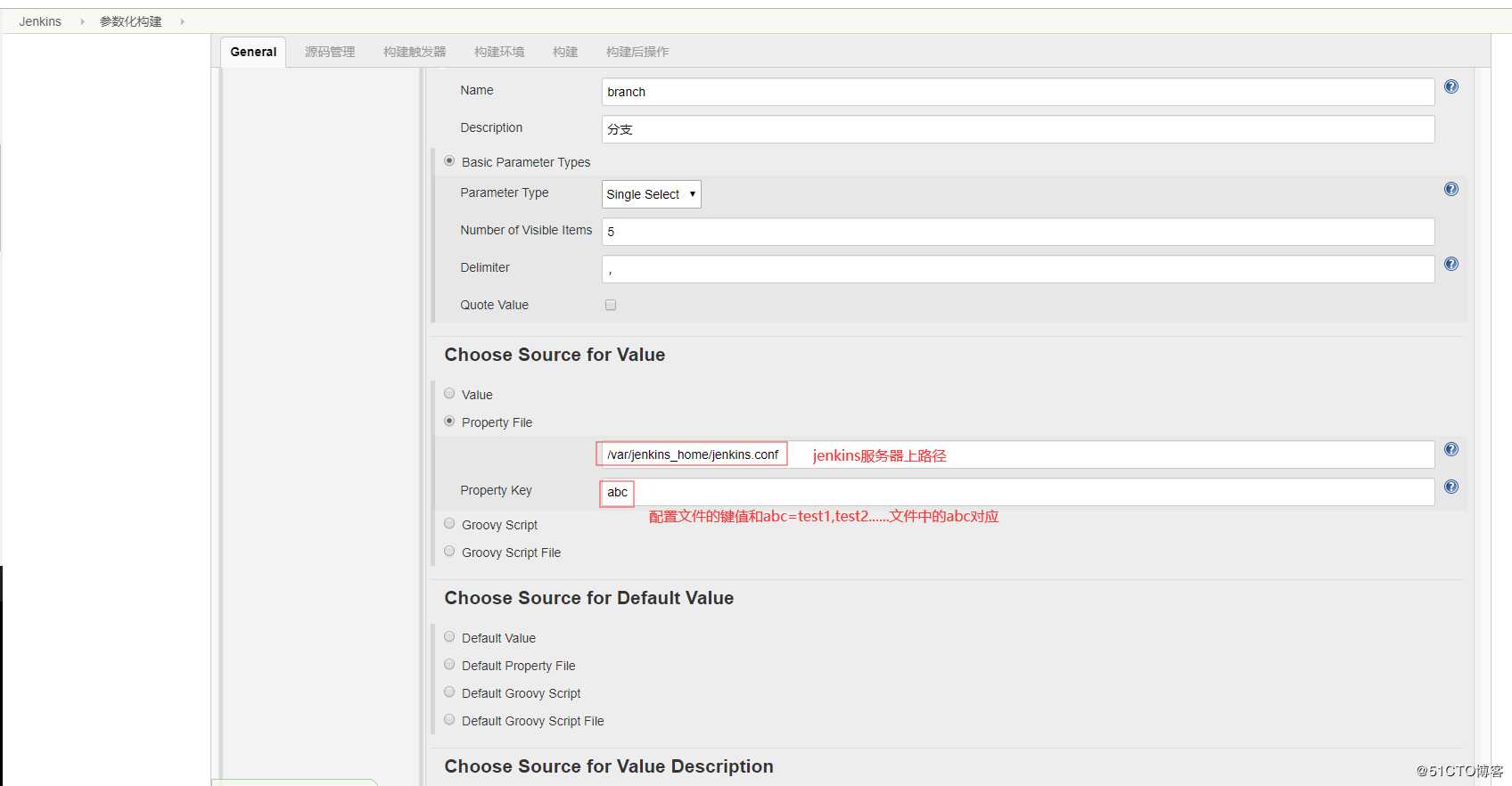Select the Default Groovy Script radio button
The width and height of the screenshot is (1512, 786).
(449, 692)
